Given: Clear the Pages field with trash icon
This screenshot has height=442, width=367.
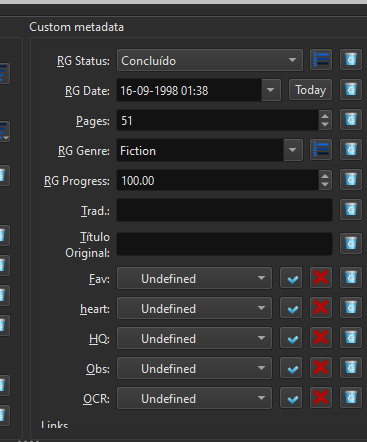Looking at the screenshot, I should coord(351,120).
